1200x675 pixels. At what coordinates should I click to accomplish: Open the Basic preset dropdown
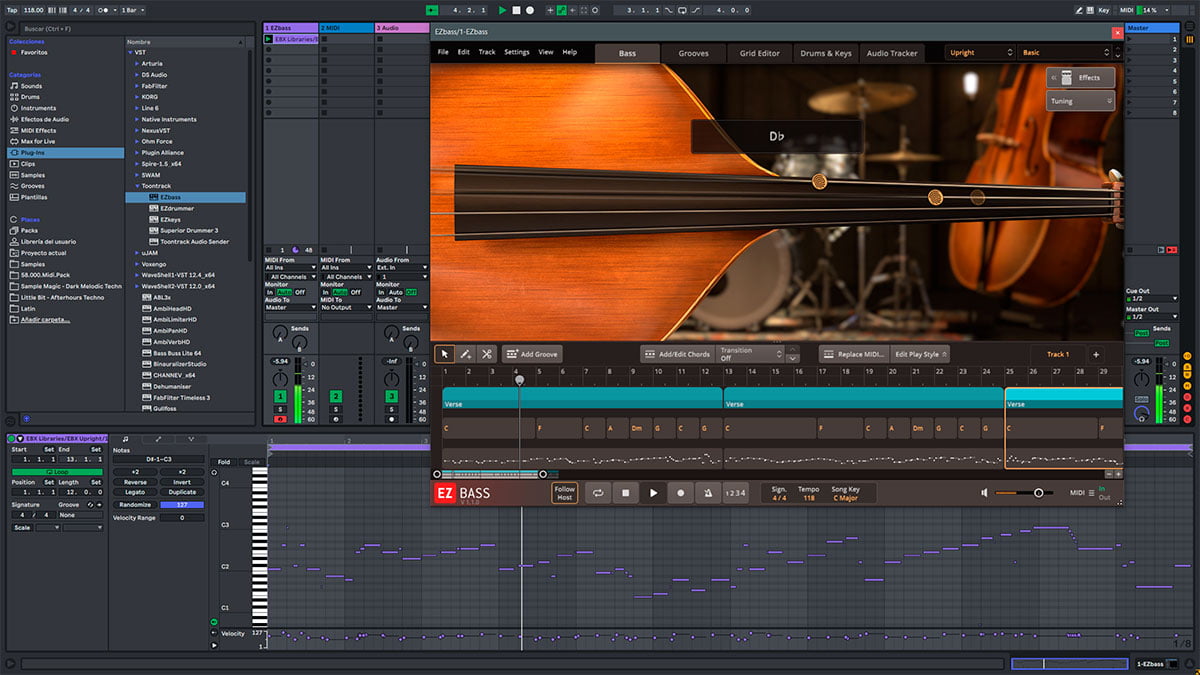click(1066, 52)
